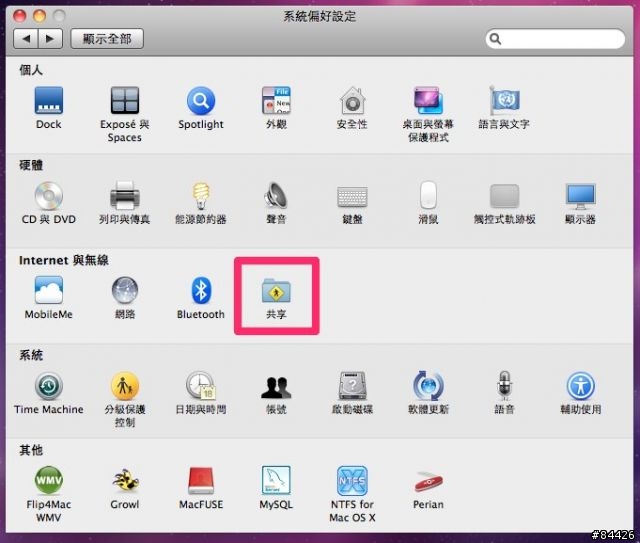Focus the search field in toolbar
Image resolution: width=640 pixels, height=543 pixels.
pyautogui.click(x=555, y=39)
